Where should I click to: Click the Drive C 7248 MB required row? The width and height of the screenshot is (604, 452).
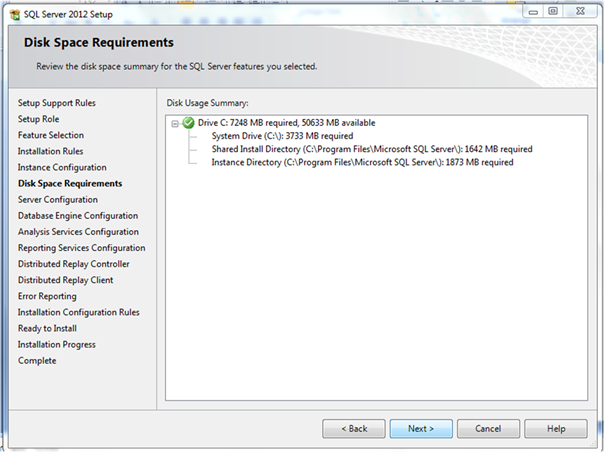click(x=287, y=123)
